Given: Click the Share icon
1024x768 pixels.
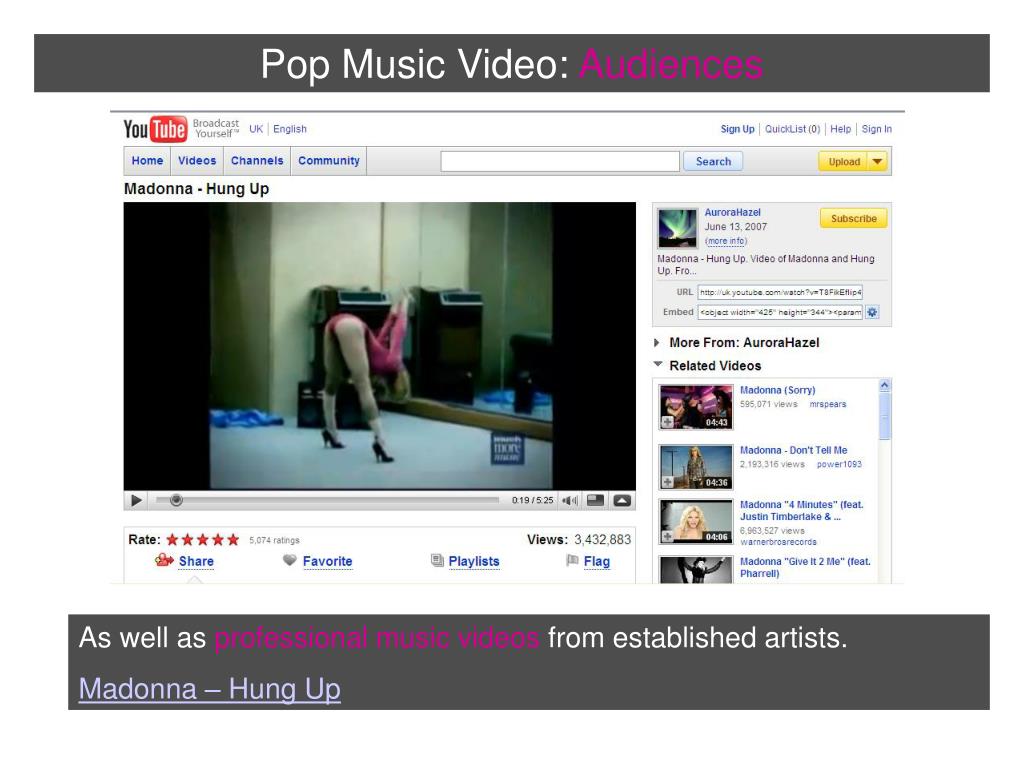Looking at the screenshot, I should tap(163, 560).
